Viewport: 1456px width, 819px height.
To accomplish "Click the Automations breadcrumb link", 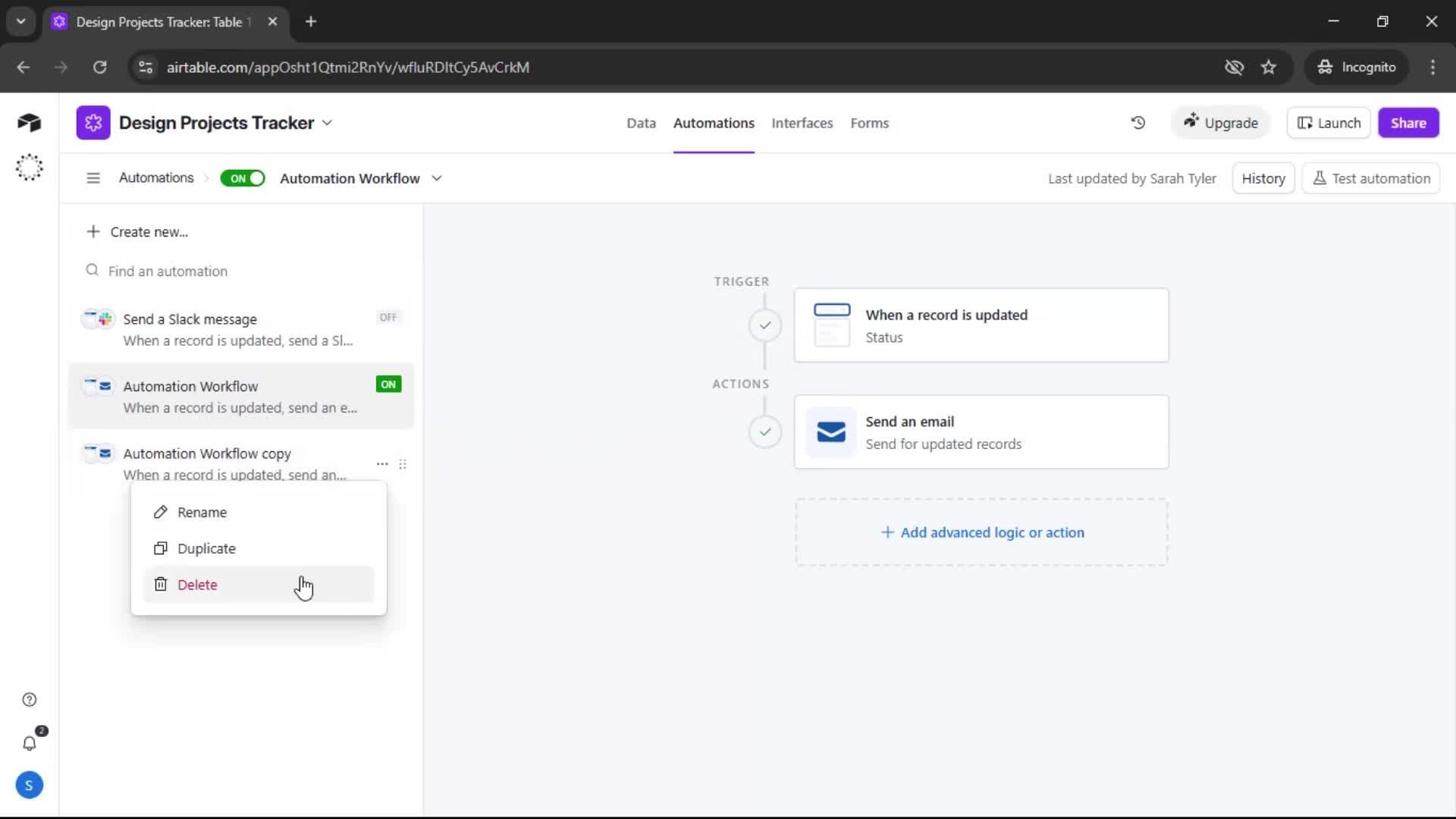I will pos(156,177).
